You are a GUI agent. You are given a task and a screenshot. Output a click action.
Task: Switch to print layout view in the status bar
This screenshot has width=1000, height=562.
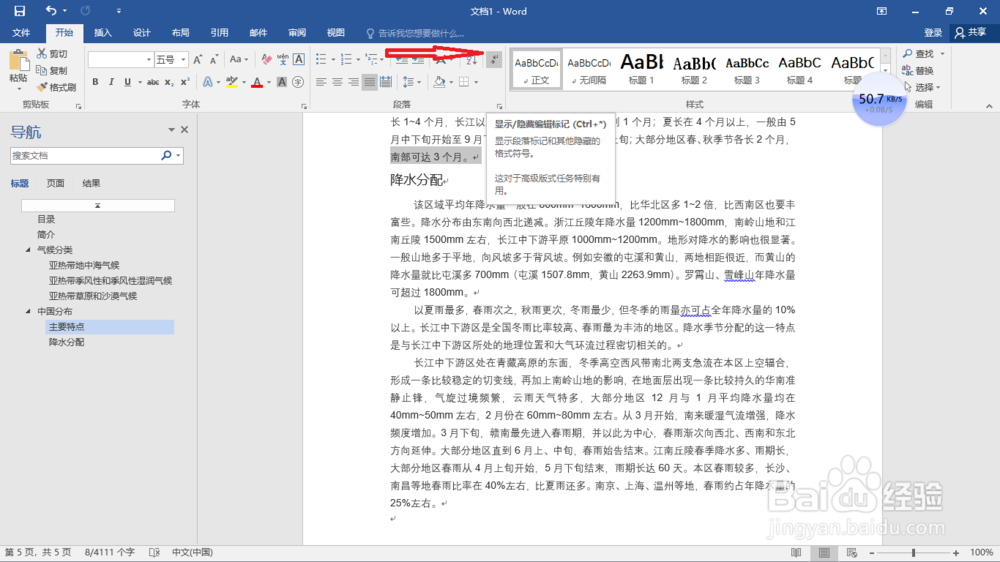824,552
